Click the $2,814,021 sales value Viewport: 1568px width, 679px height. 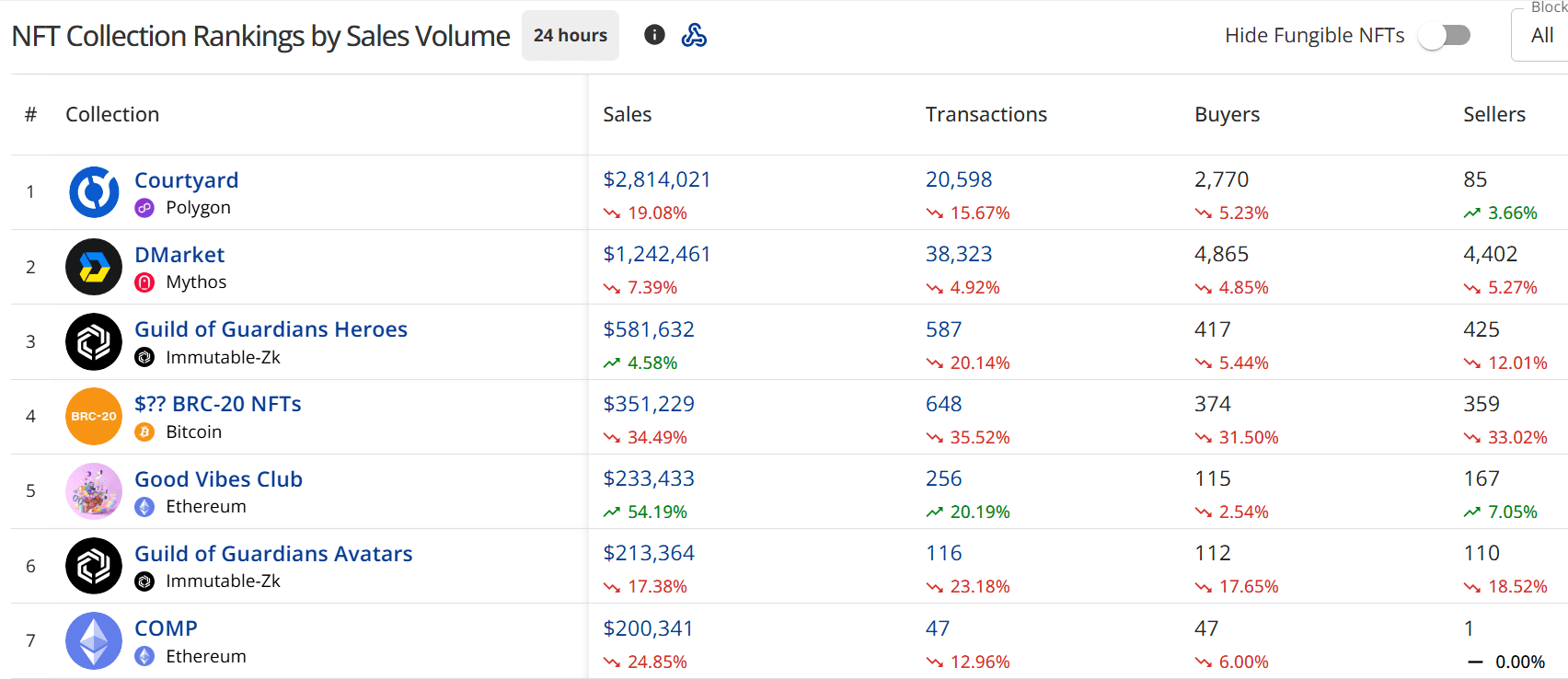[x=657, y=179]
